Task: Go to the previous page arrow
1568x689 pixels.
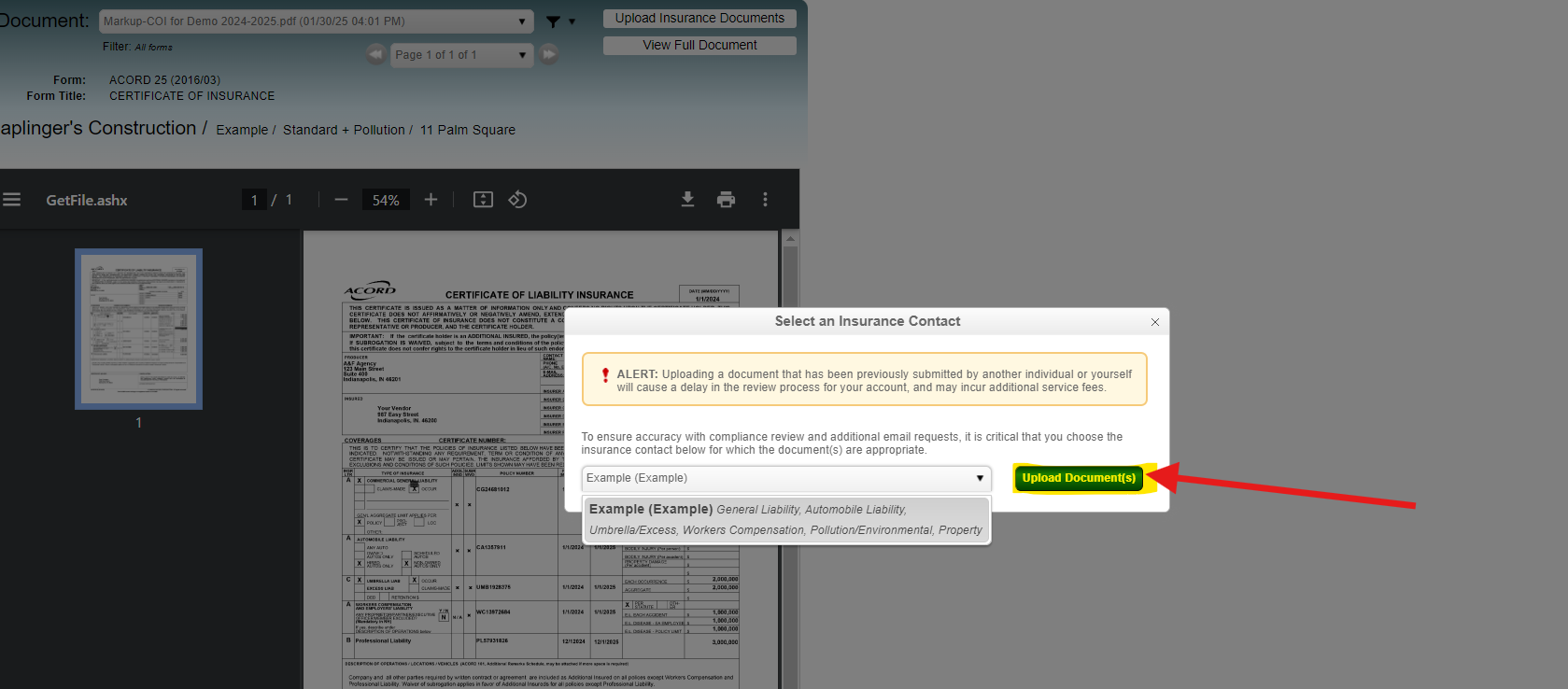Action: (x=375, y=55)
